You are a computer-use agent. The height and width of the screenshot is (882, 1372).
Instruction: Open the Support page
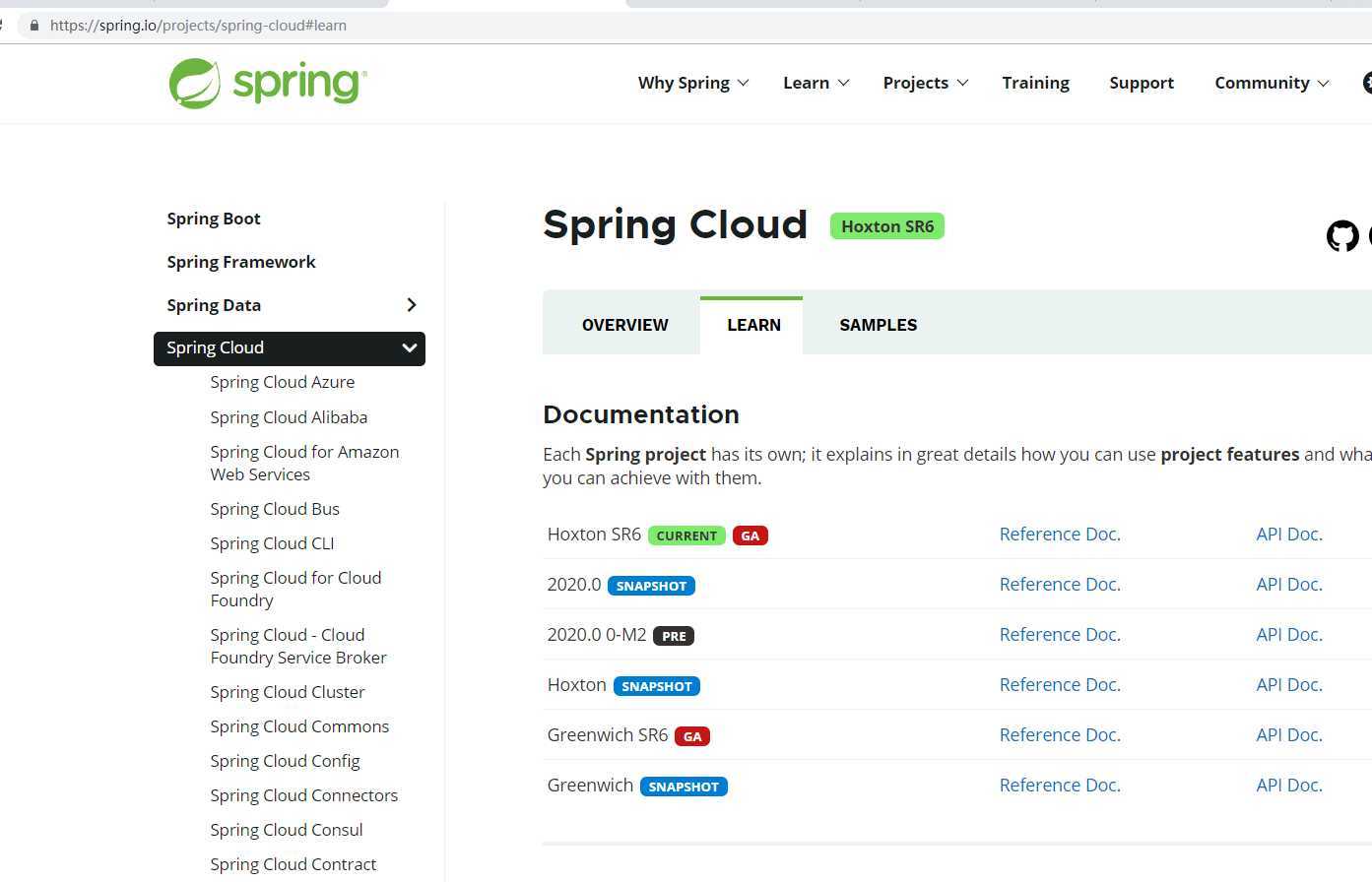pyautogui.click(x=1142, y=83)
